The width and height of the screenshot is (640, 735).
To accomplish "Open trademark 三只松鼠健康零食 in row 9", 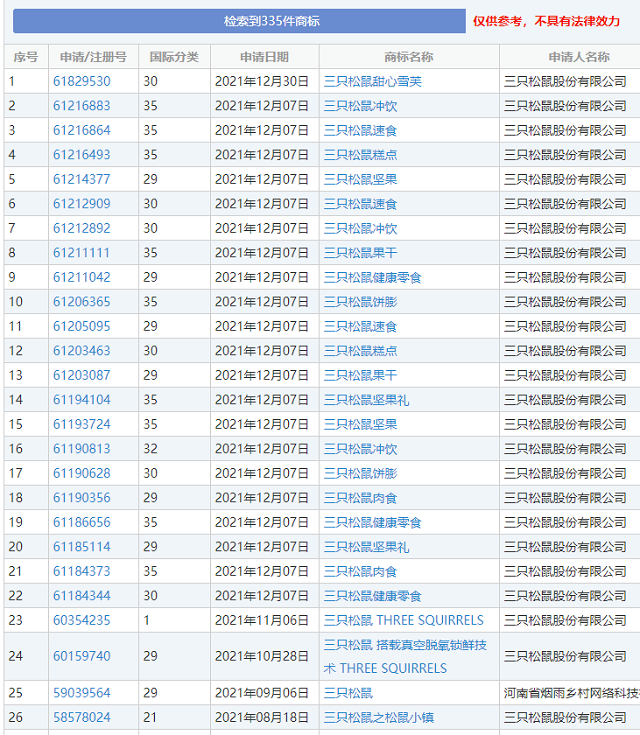I will (373, 278).
